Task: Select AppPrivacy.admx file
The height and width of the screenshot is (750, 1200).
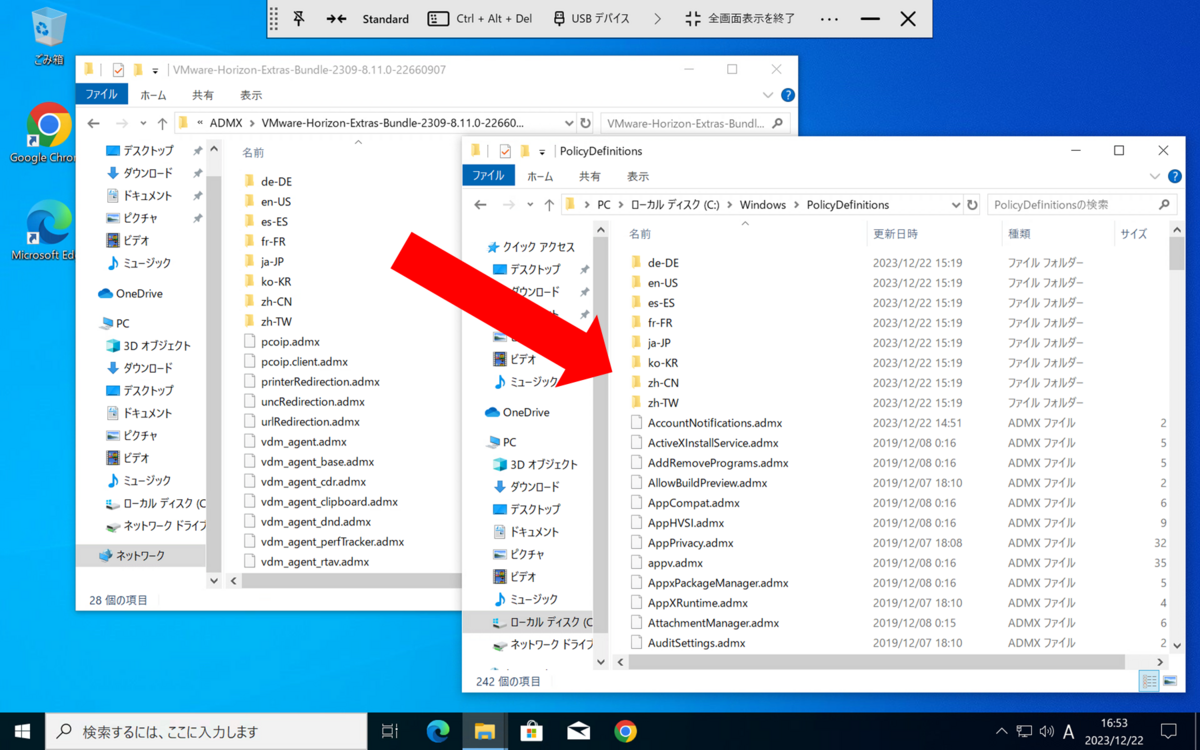Action: 690,543
